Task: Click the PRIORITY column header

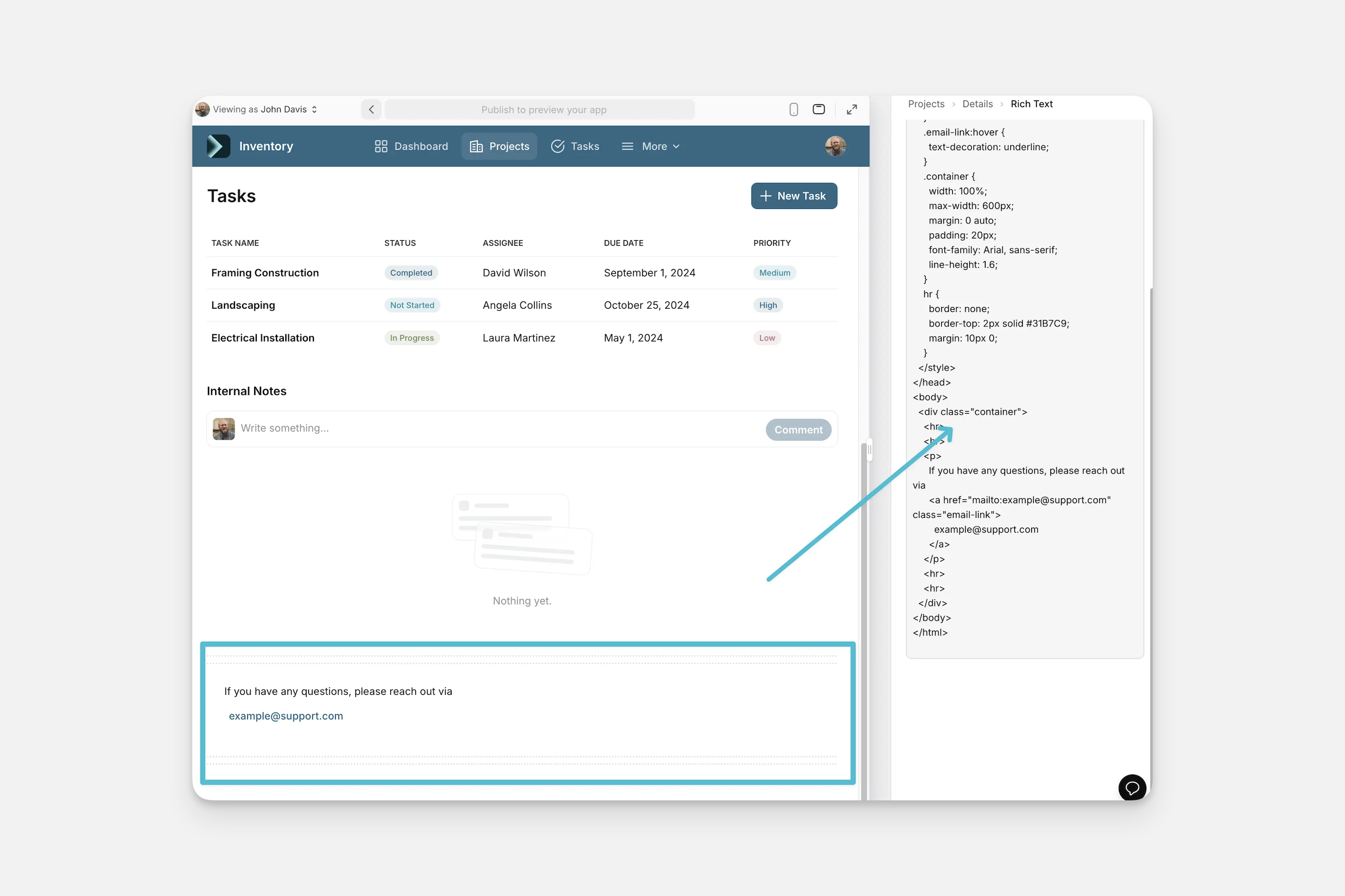Action: click(772, 243)
